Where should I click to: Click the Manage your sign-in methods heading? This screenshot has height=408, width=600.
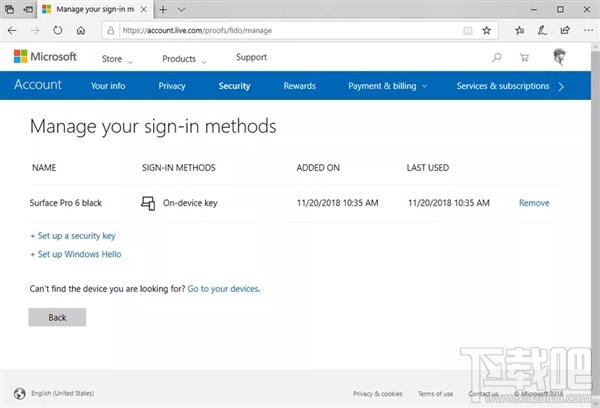(153, 127)
